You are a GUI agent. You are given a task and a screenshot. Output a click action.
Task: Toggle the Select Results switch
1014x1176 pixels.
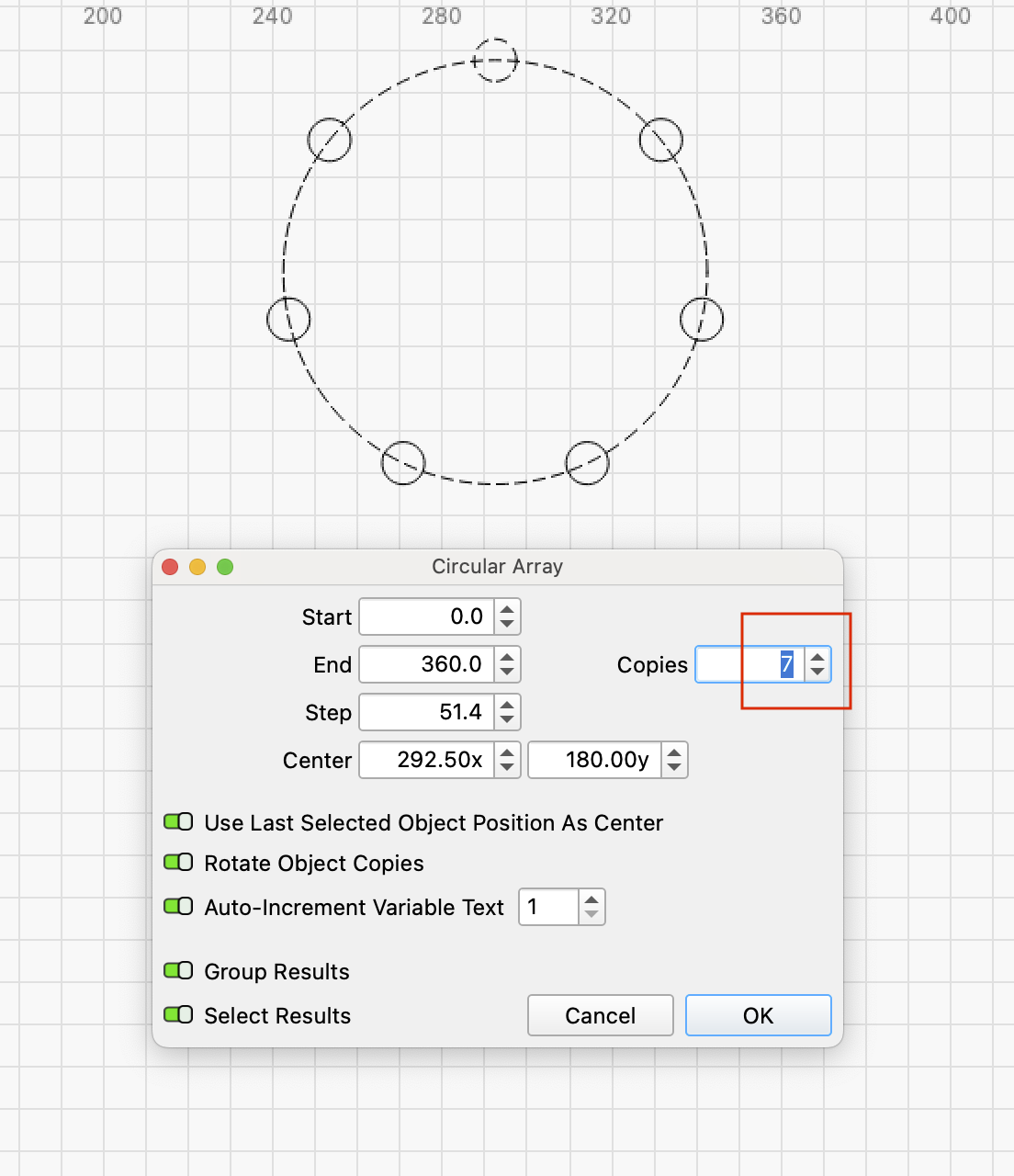(178, 1014)
